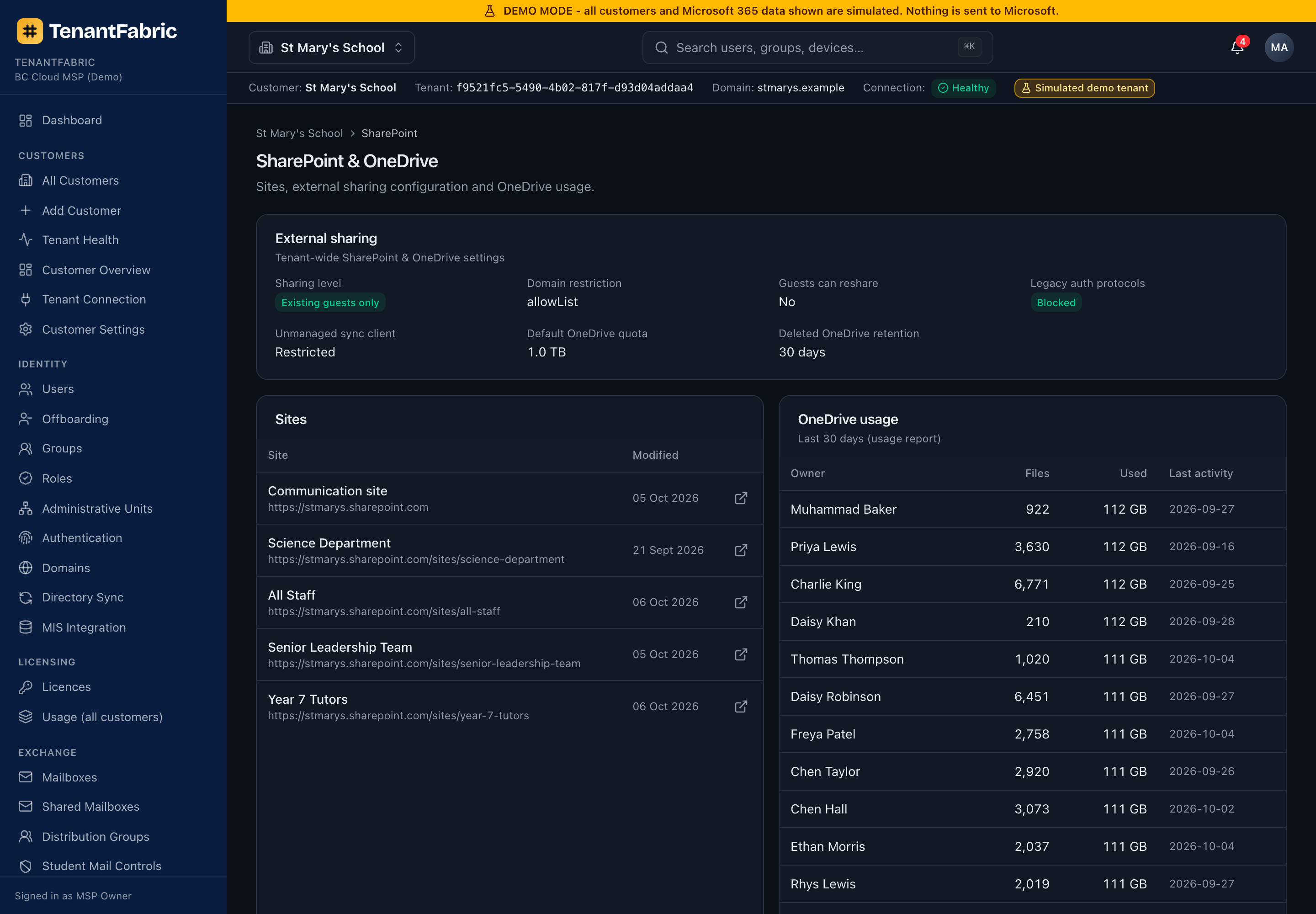The image size is (1316, 914).
Task: Open the MA user avatar menu
Action: pyautogui.click(x=1279, y=48)
